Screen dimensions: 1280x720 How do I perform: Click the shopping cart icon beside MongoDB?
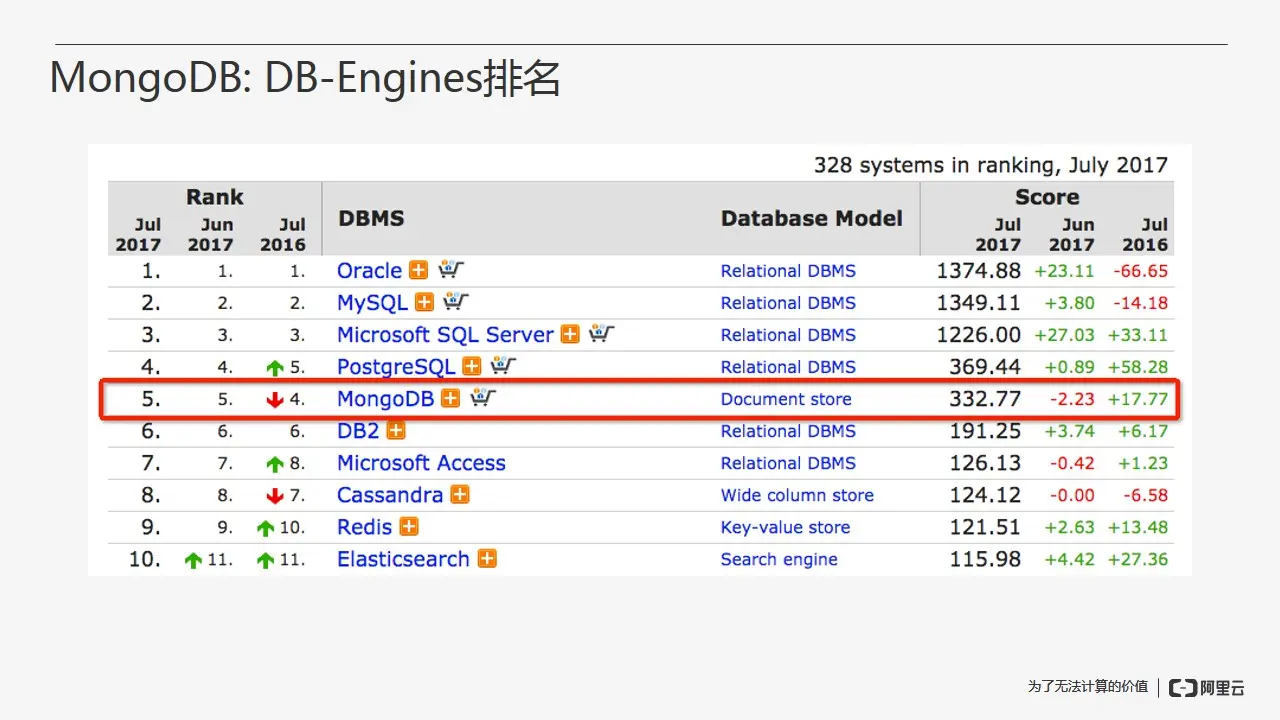(483, 398)
